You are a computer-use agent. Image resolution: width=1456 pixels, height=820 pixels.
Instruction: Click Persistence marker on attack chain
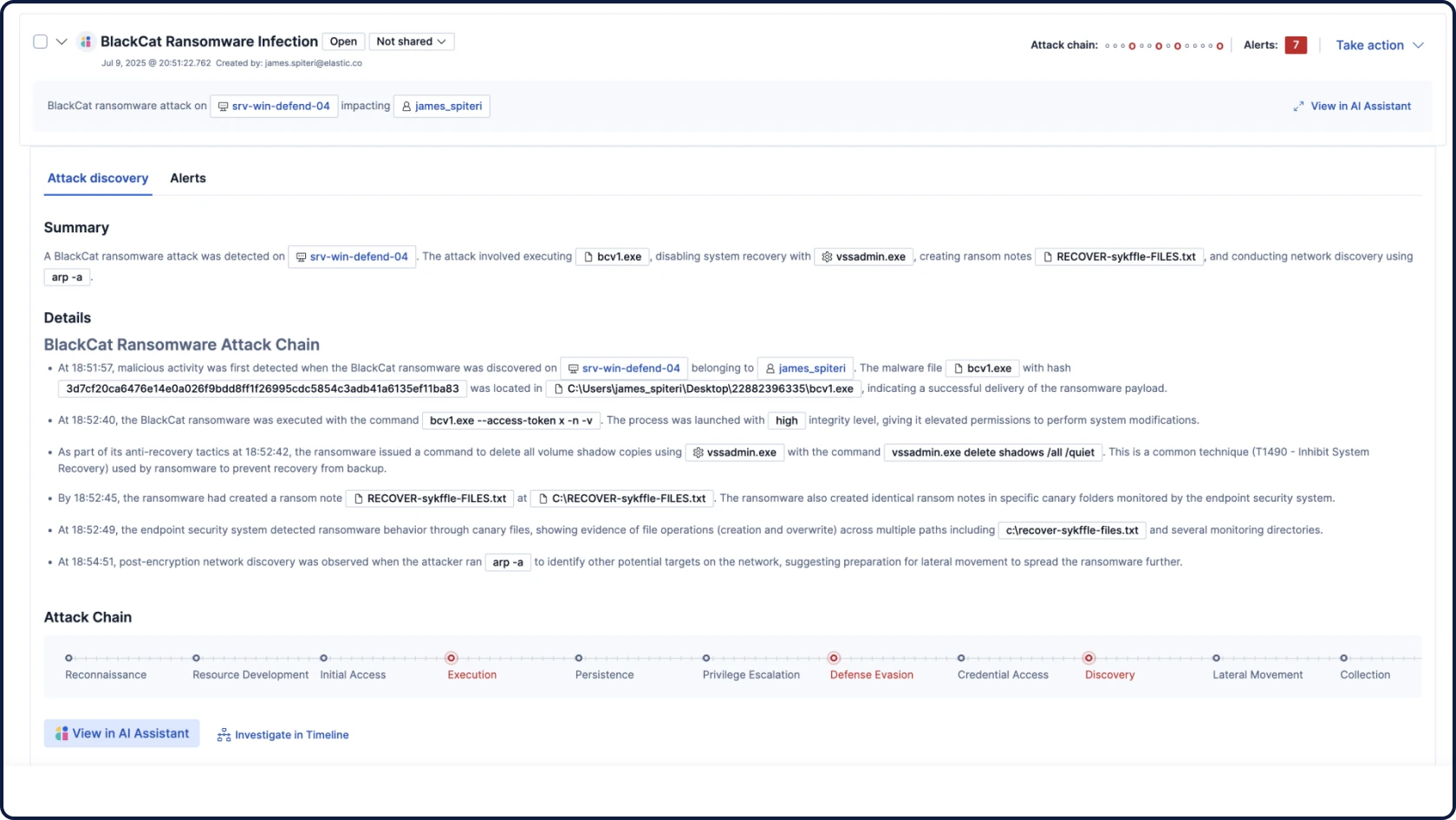click(x=579, y=658)
